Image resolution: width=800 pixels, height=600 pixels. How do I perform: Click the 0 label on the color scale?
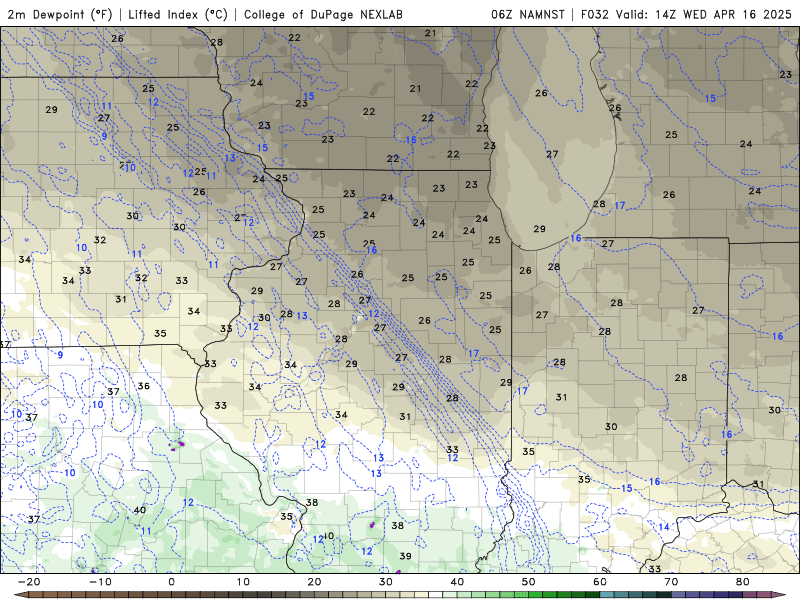click(171, 582)
